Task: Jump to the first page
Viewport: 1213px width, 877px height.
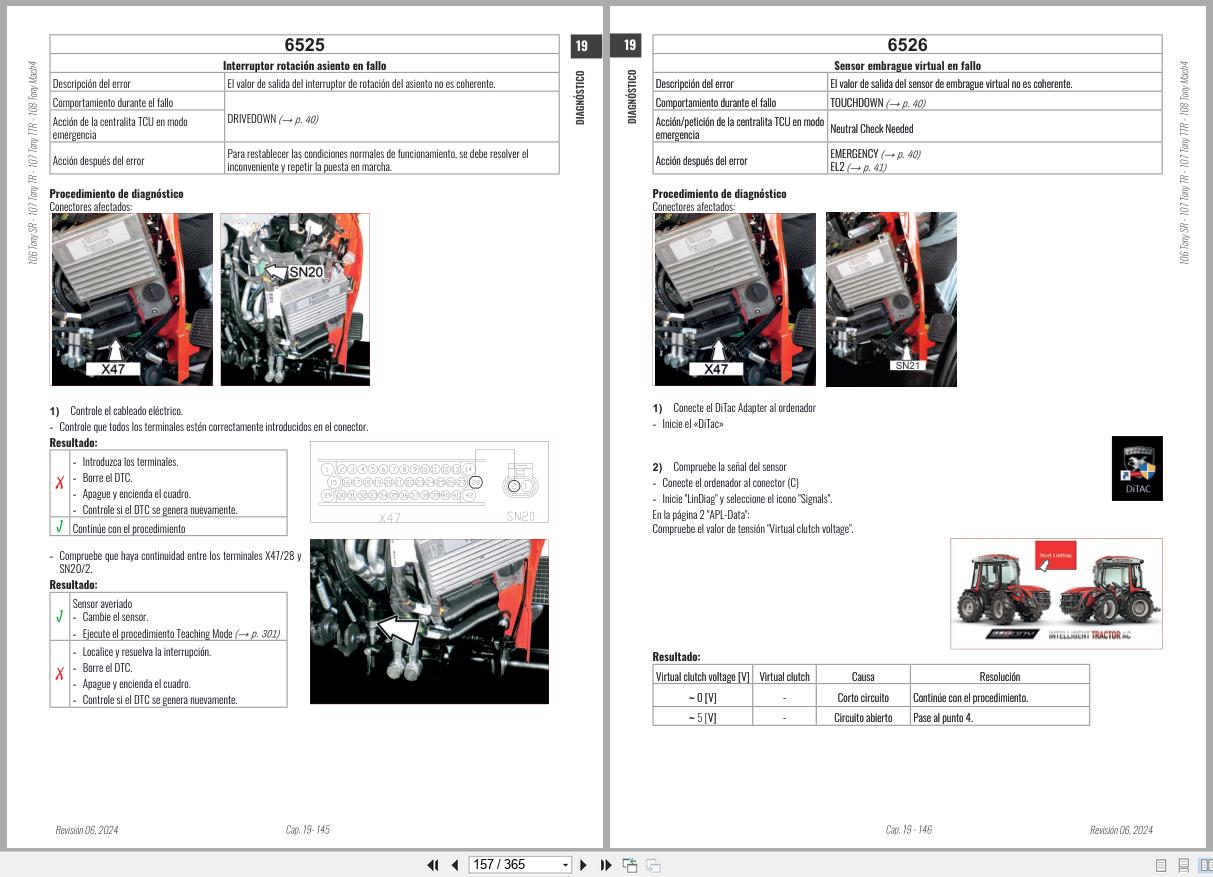Action: (432, 864)
